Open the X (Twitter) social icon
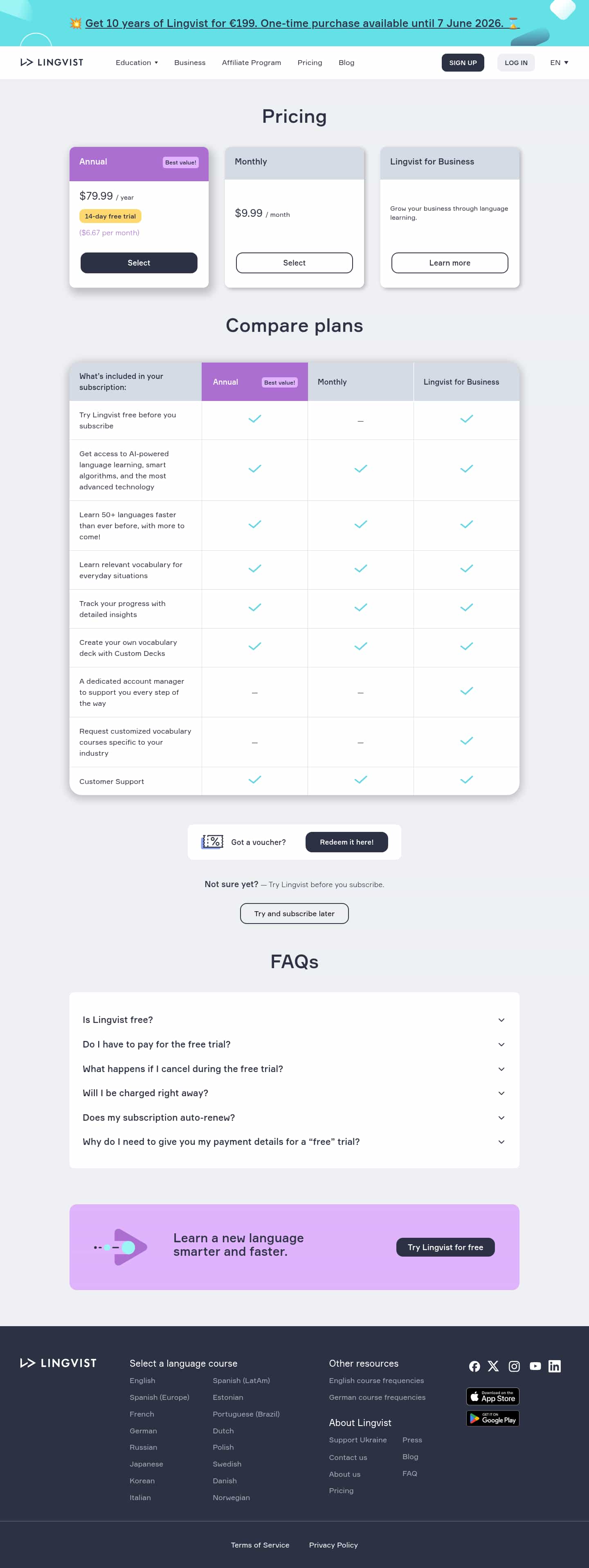Image resolution: width=589 pixels, height=1568 pixels. (493, 1367)
